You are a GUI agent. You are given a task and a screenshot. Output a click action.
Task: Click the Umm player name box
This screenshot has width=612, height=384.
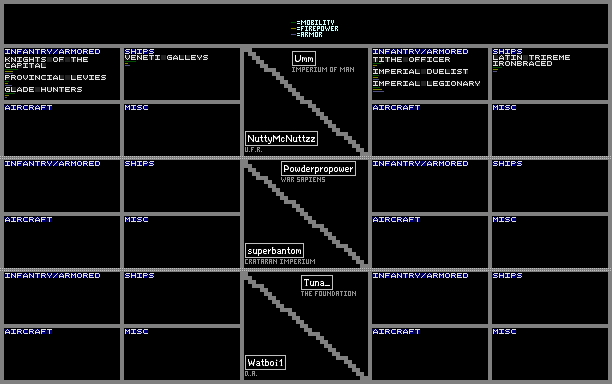[x=304, y=59]
